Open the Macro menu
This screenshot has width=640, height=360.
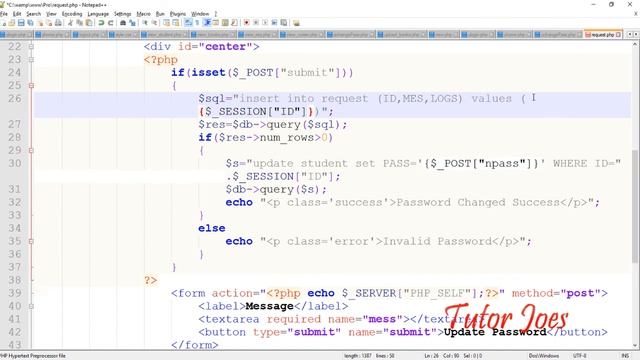[x=143, y=14]
